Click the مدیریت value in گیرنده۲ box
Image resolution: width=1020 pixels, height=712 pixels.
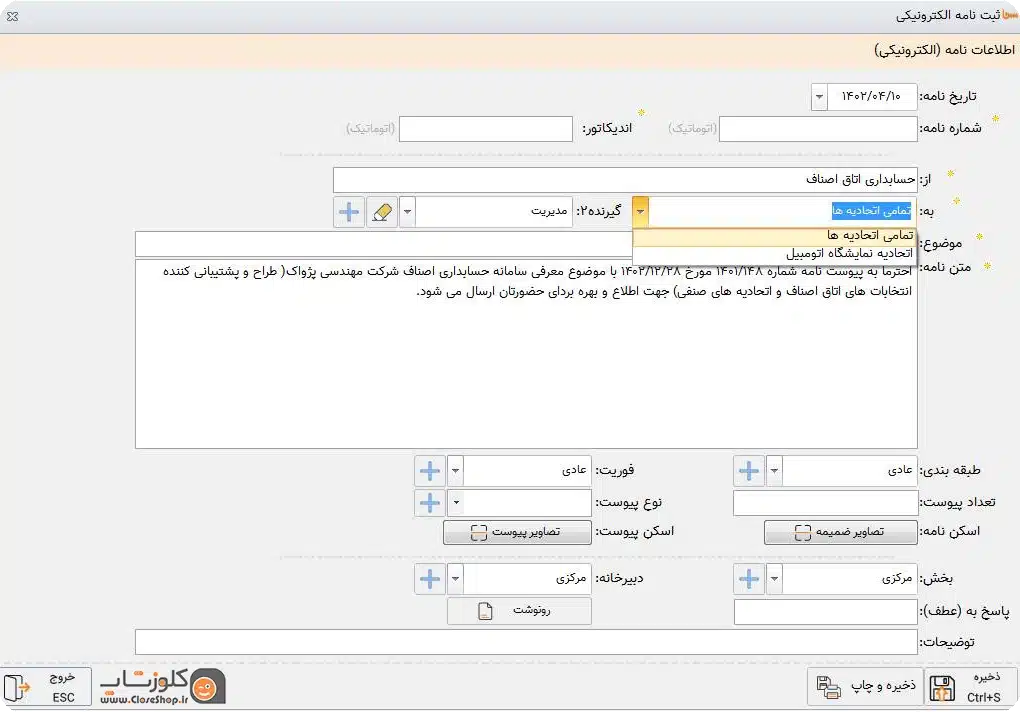point(549,211)
